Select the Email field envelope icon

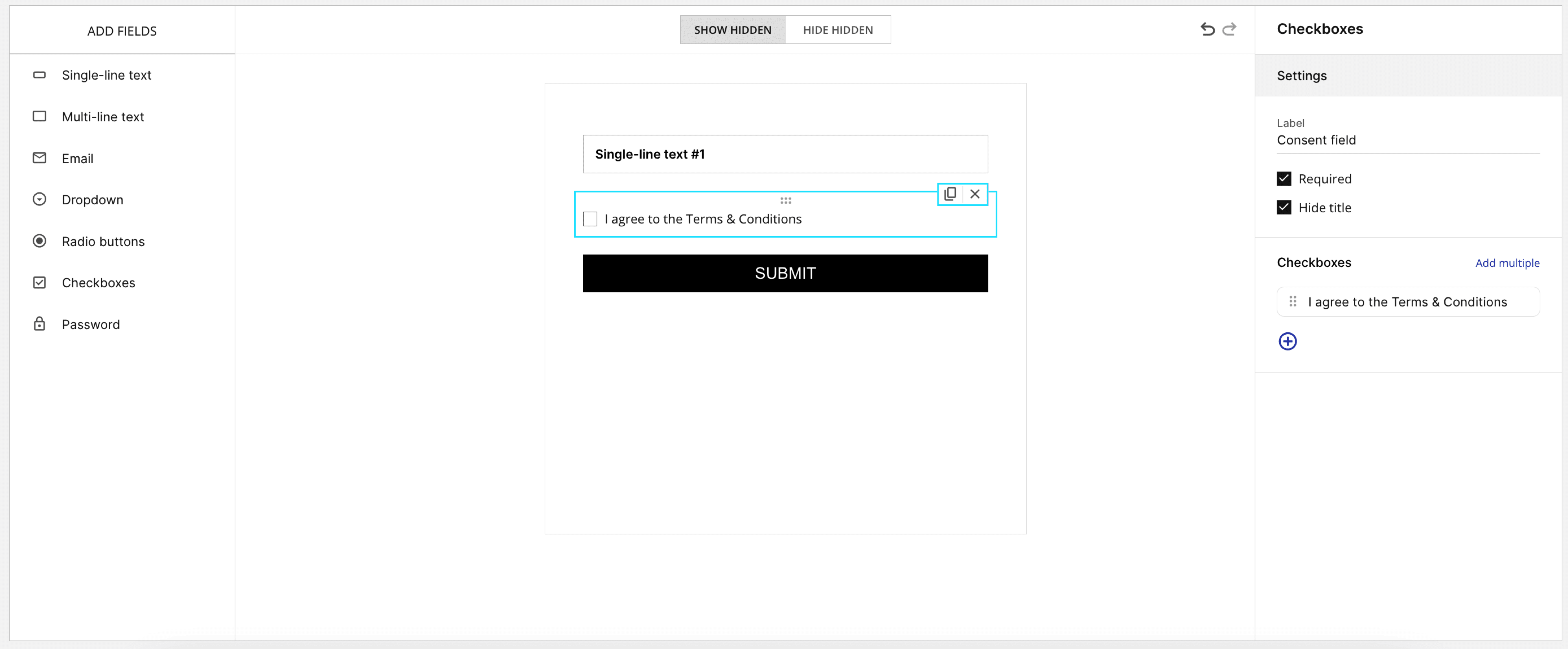coord(39,158)
